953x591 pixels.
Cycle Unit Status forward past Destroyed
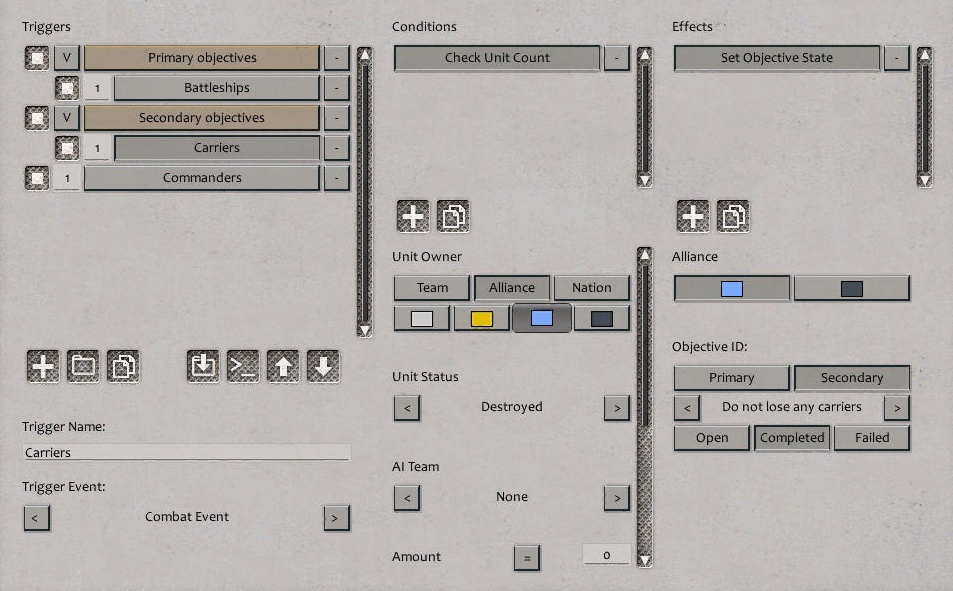[617, 408]
